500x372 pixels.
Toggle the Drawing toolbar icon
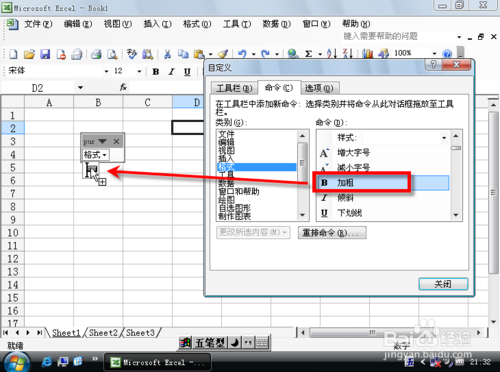[x=383, y=54]
